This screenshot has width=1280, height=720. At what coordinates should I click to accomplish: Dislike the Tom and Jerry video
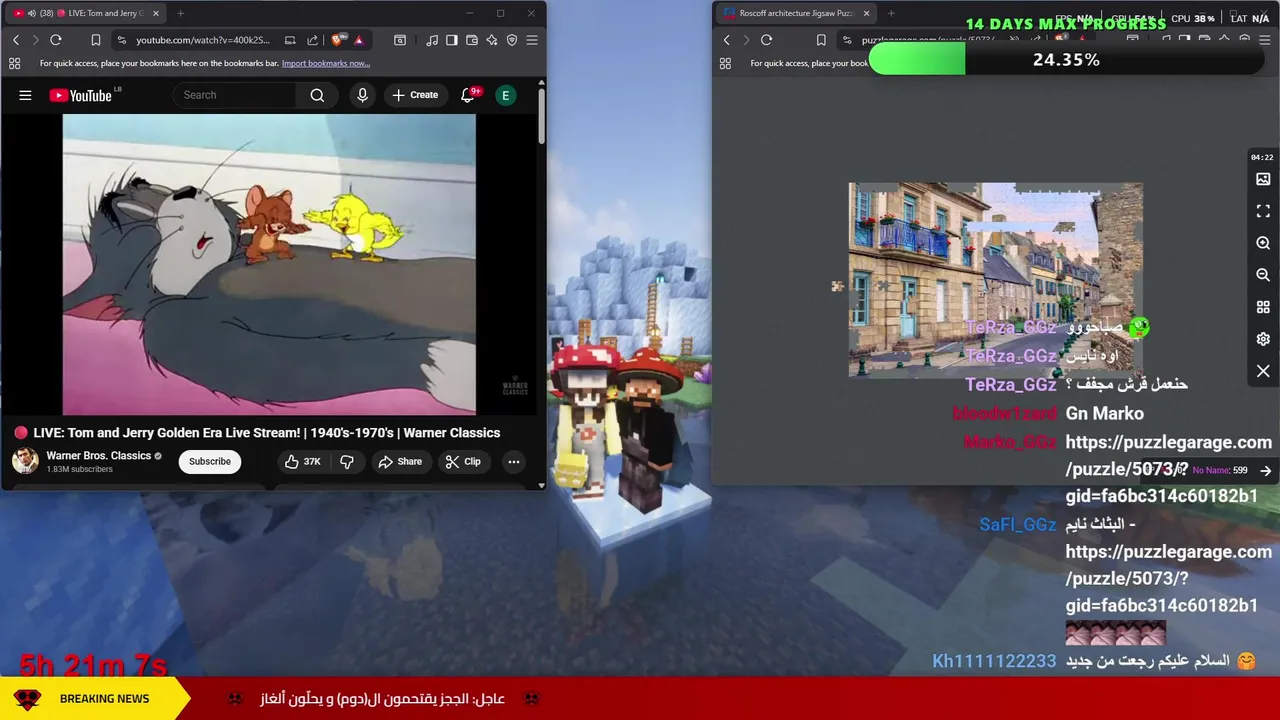(347, 461)
